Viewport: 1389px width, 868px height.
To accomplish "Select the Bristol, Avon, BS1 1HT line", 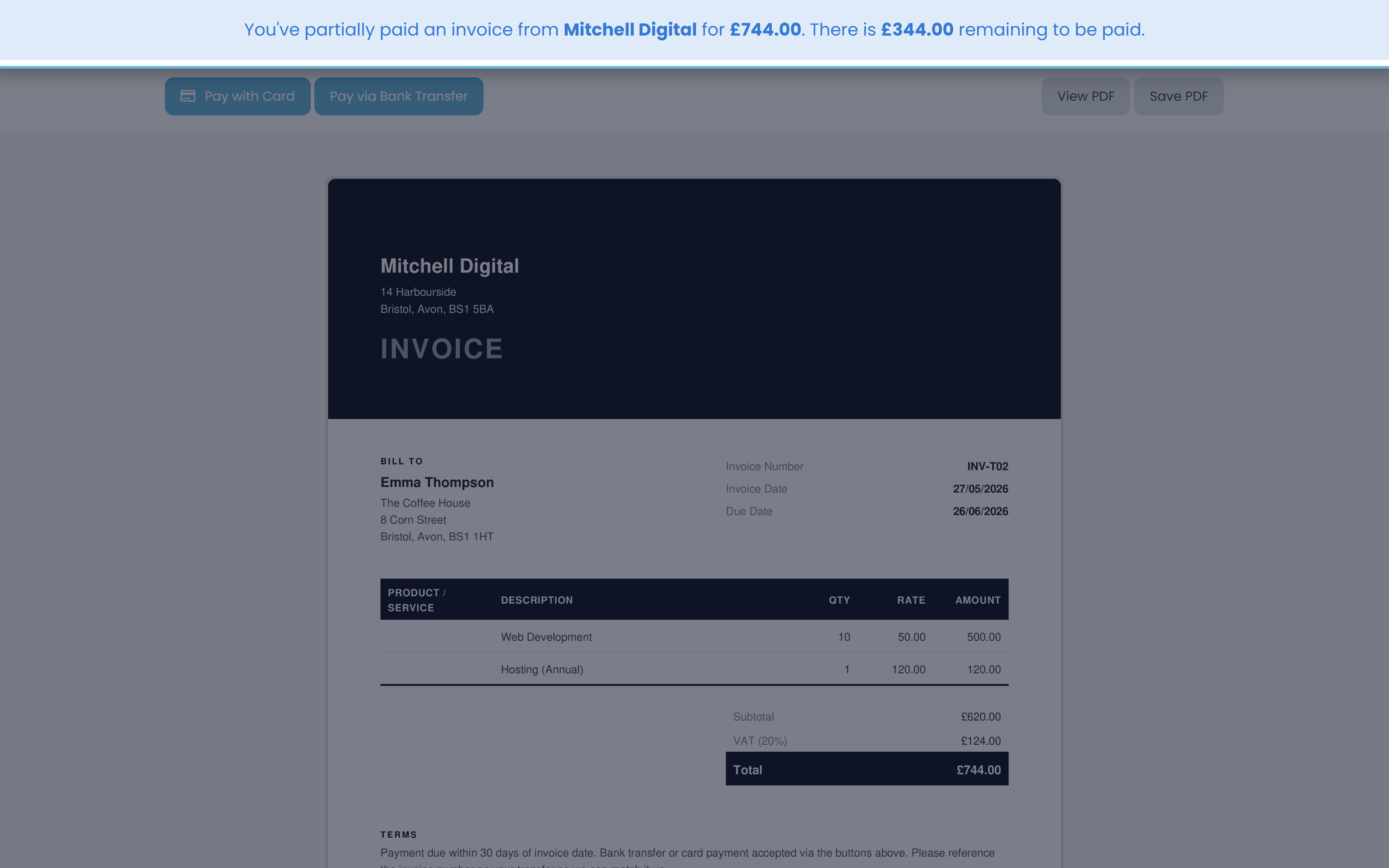I will point(437,537).
